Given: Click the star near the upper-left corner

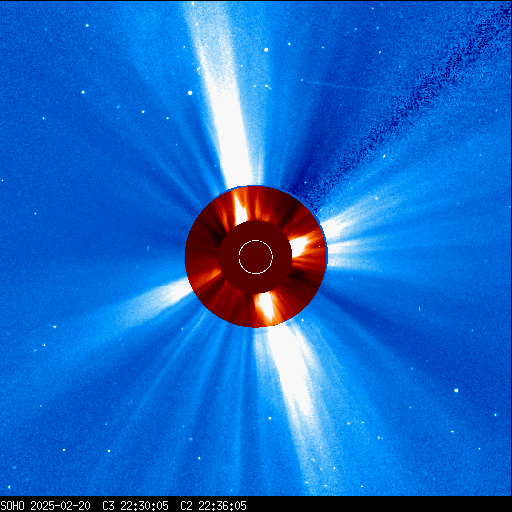Looking at the screenshot, I should (x=87, y=25).
